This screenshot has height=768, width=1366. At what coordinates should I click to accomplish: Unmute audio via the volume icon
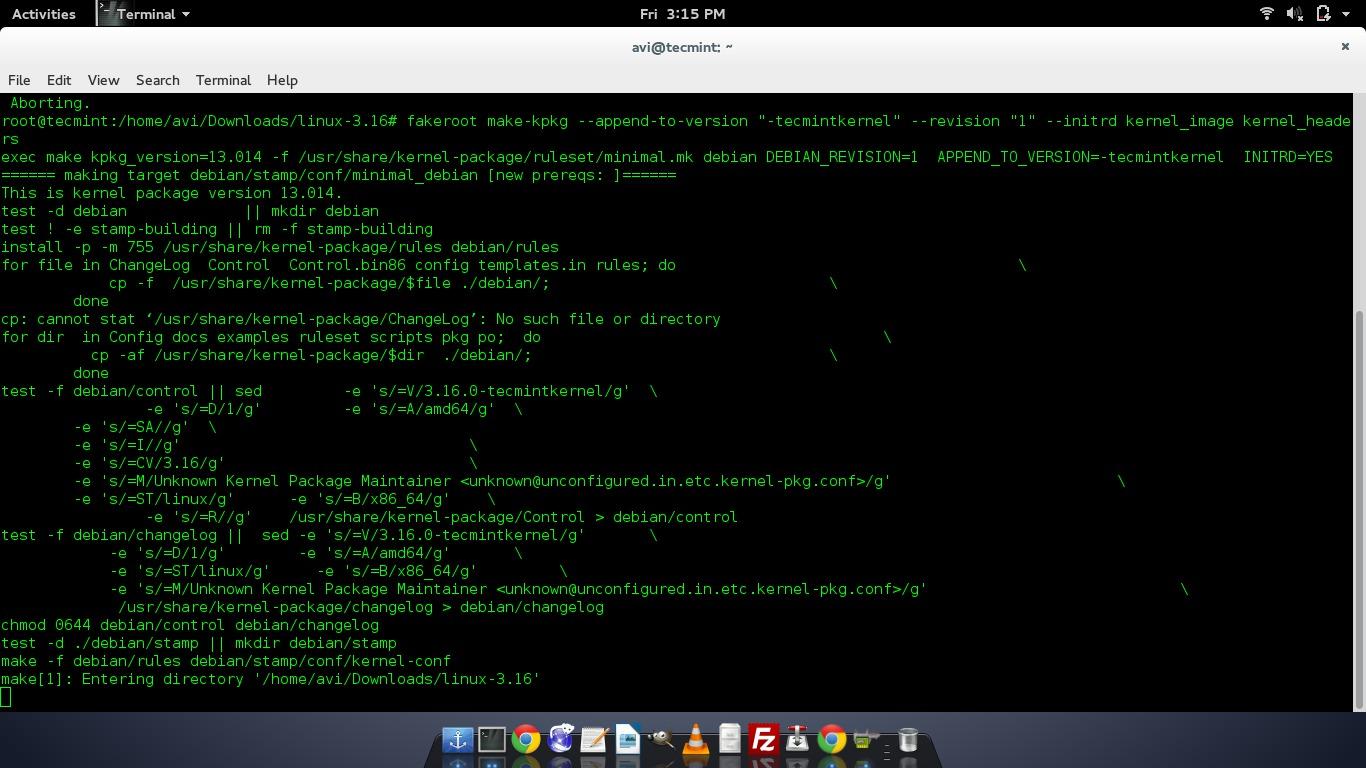(x=1296, y=13)
